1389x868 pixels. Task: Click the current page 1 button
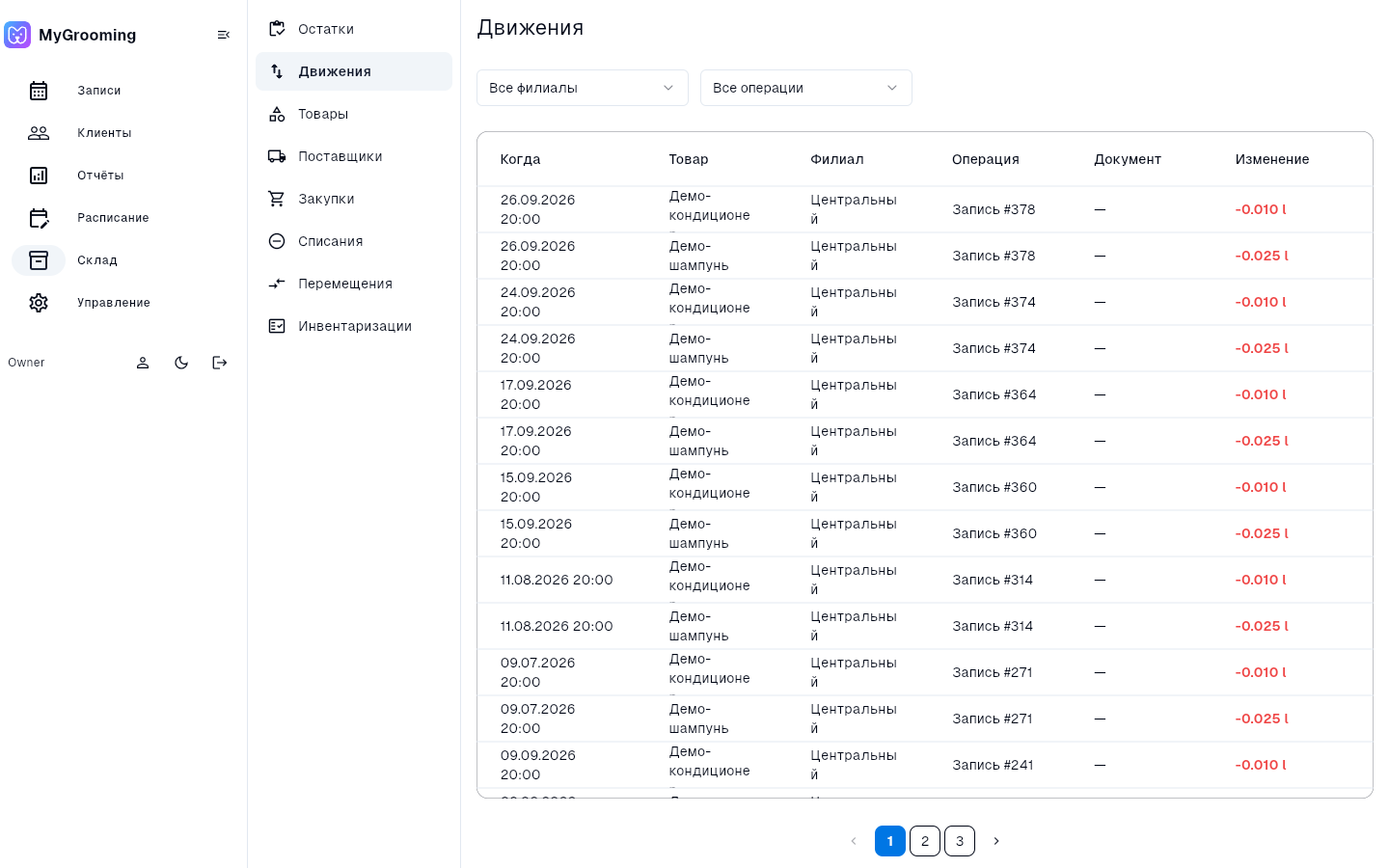click(x=890, y=841)
